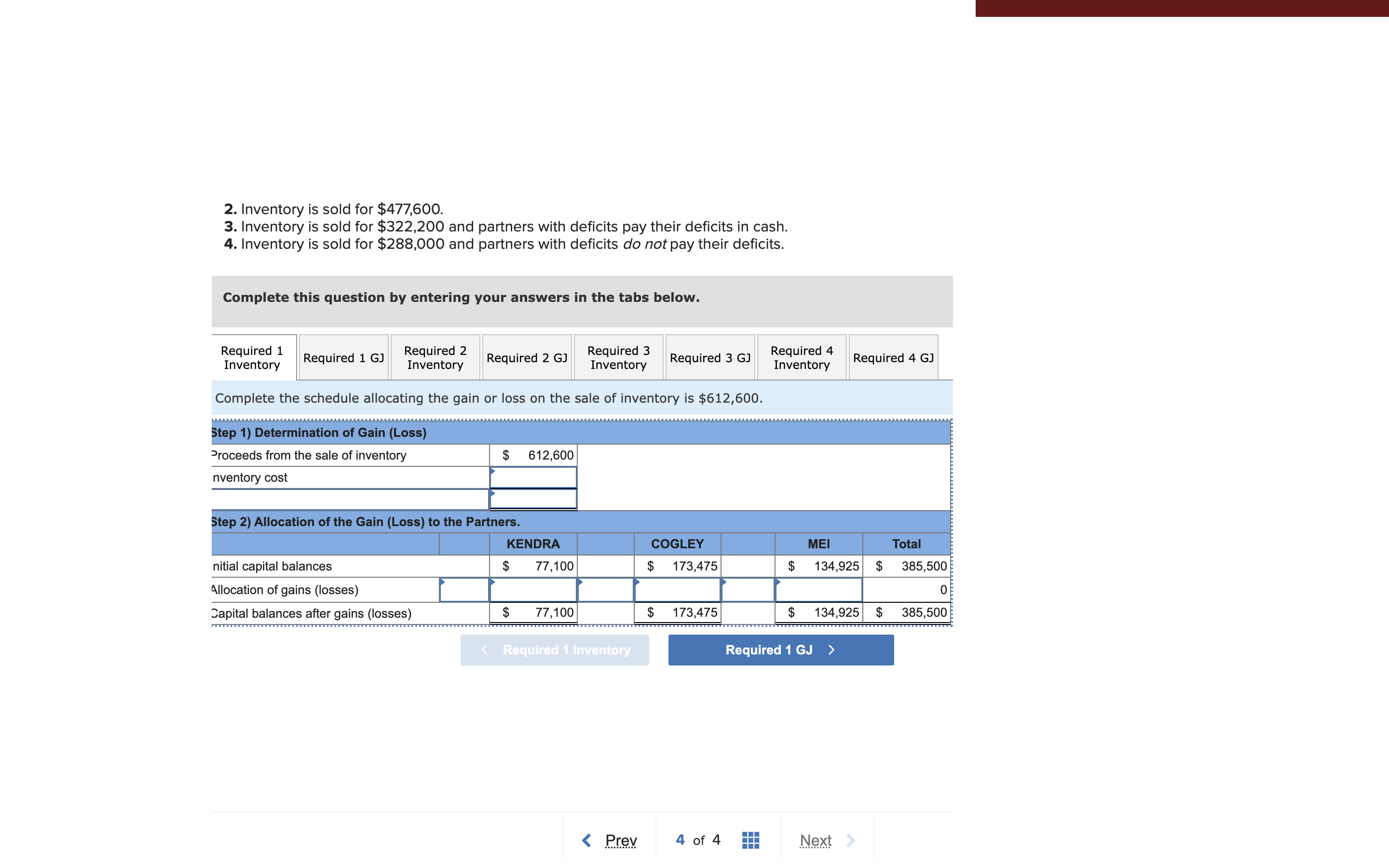The image size is (1389, 868).
Task: Go to Required 3 Inventory tab
Action: (618, 358)
